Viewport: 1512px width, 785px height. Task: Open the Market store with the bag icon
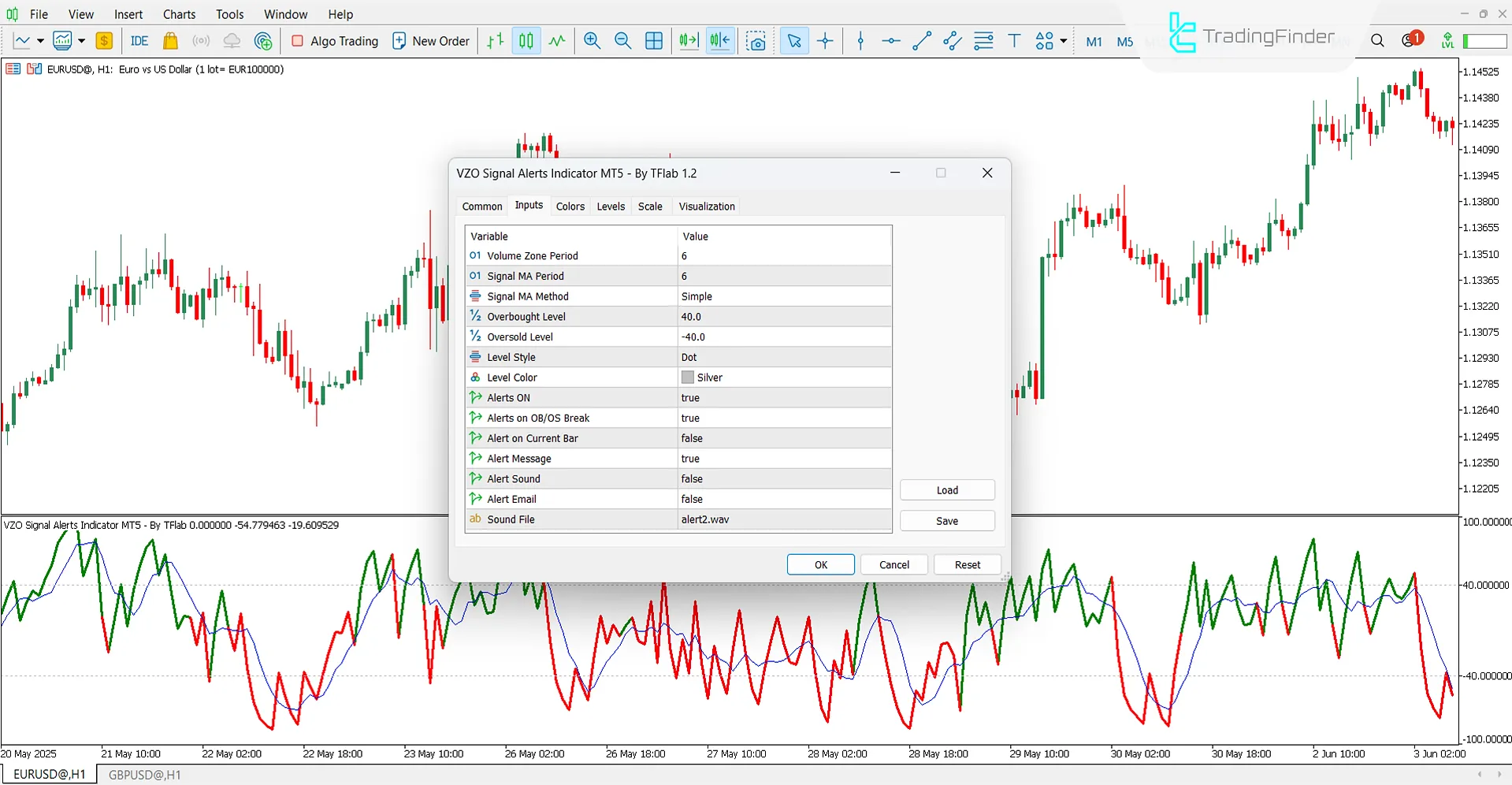tap(170, 41)
